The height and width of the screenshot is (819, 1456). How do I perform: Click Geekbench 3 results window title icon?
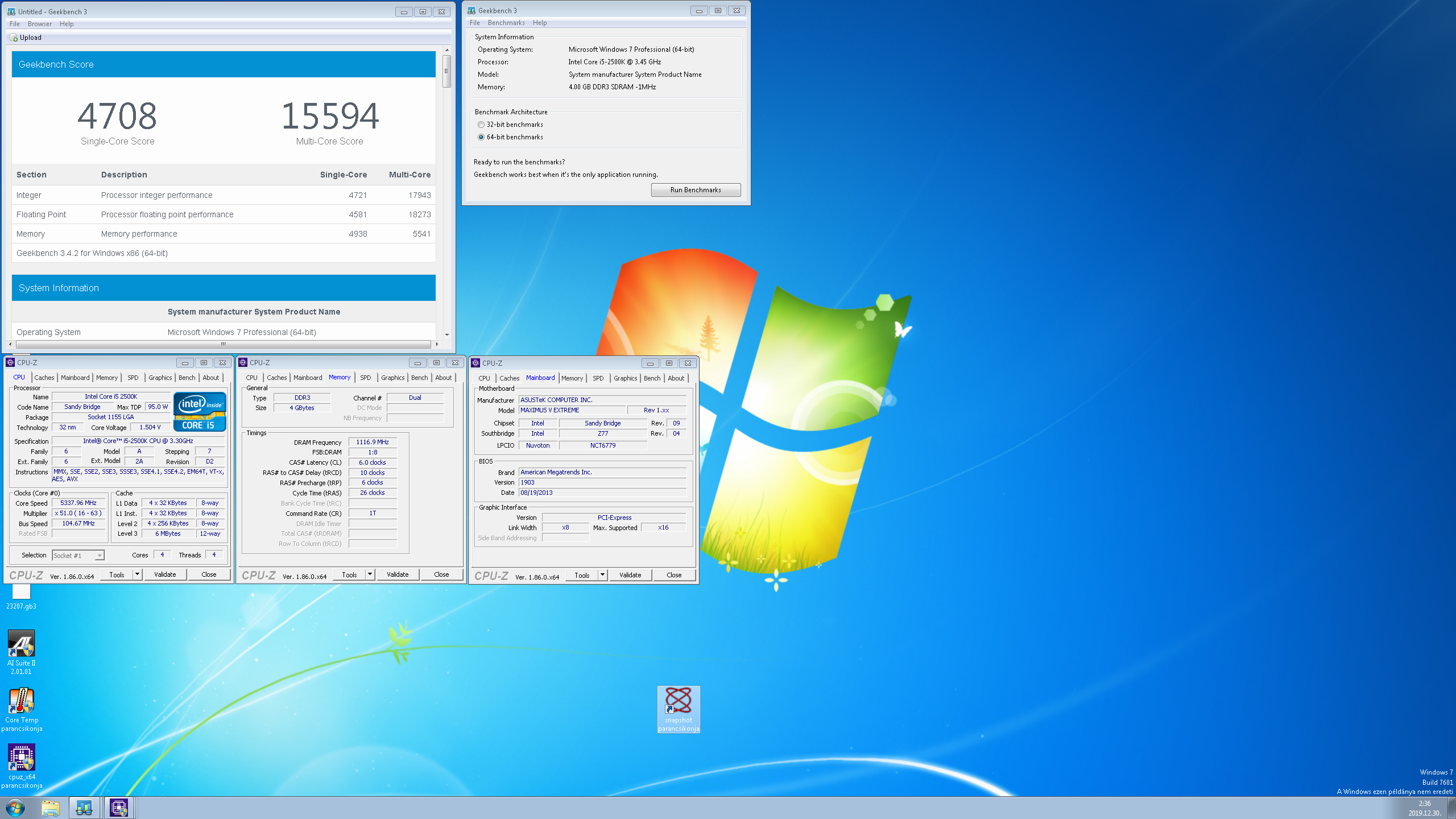[x=11, y=11]
